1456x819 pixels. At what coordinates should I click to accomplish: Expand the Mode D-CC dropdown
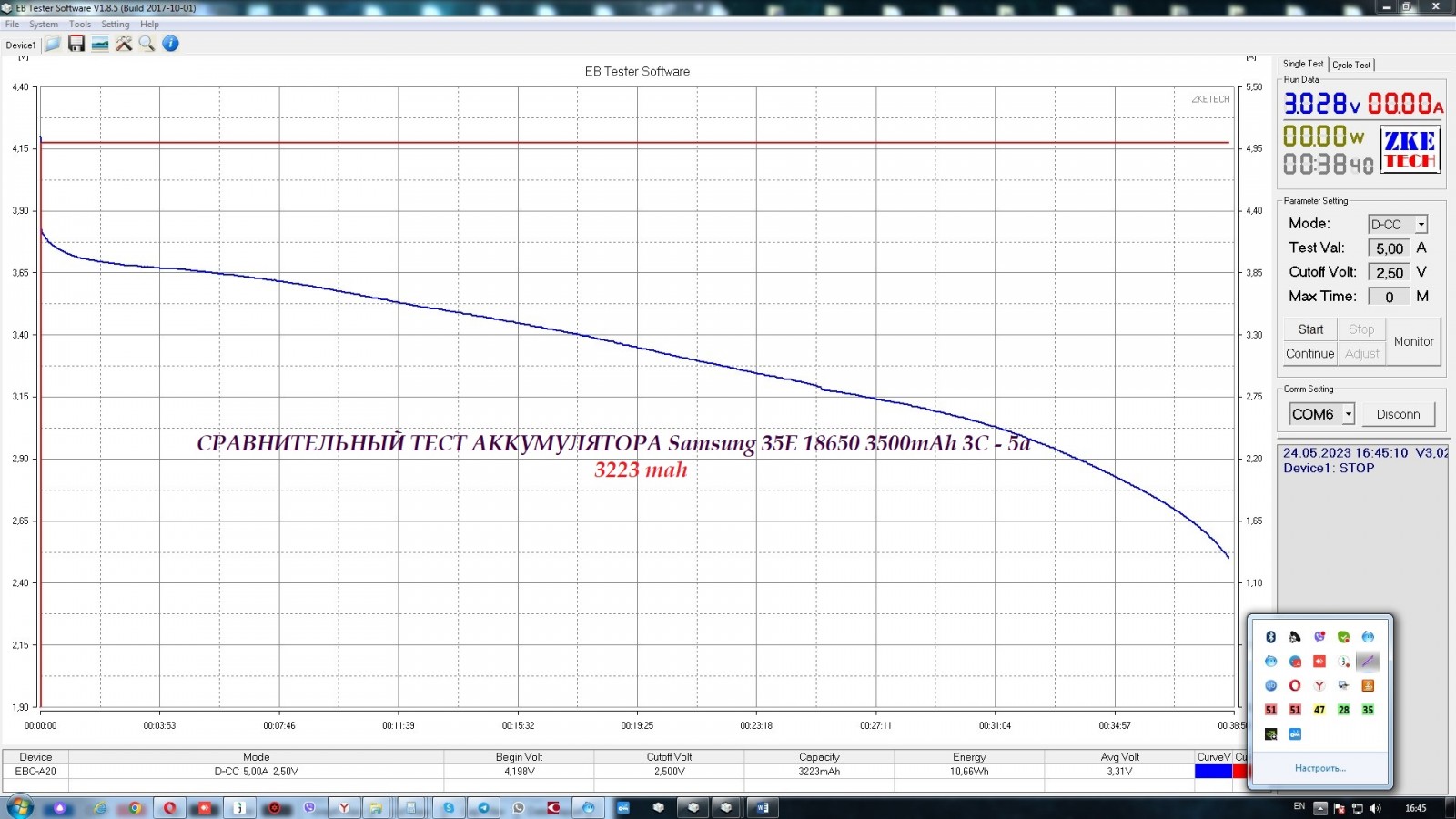tap(1421, 225)
